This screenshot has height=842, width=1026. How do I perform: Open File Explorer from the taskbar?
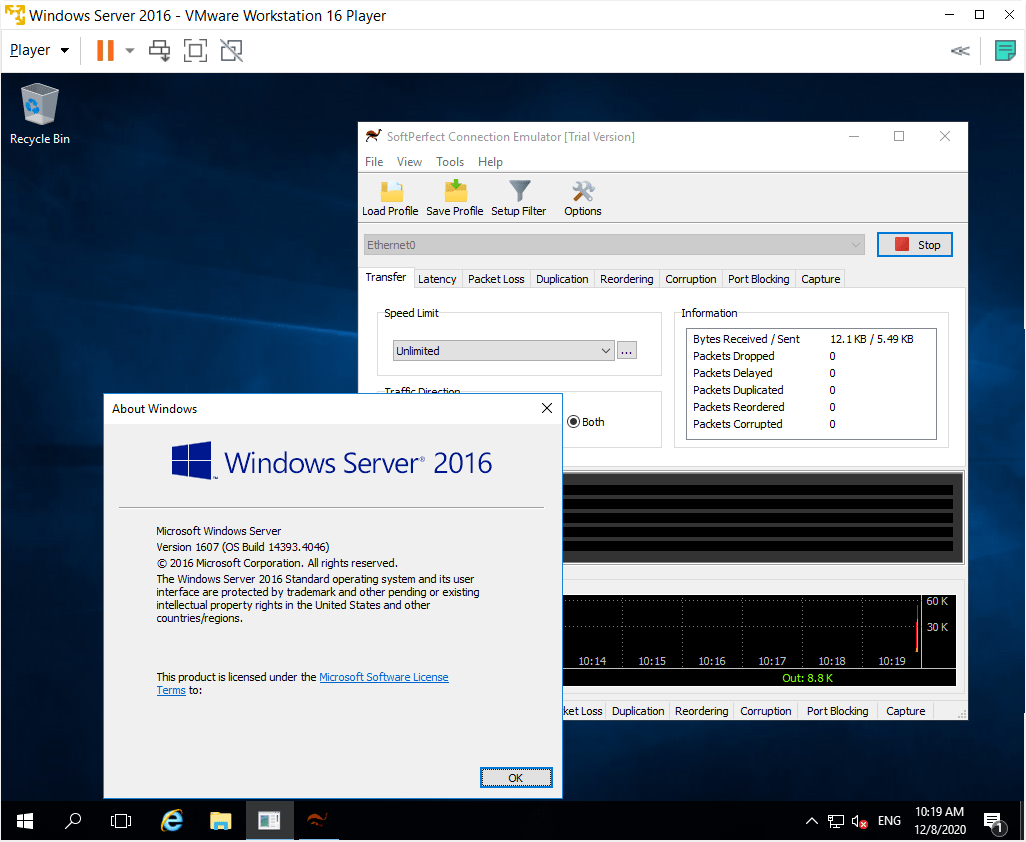point(221,821)
